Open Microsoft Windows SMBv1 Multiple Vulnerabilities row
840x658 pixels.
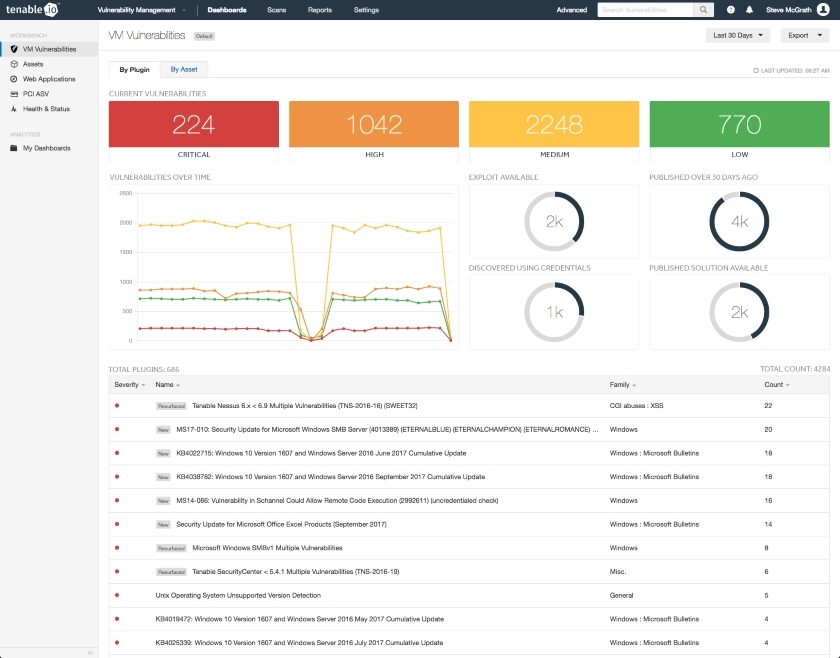pos(469,548)
